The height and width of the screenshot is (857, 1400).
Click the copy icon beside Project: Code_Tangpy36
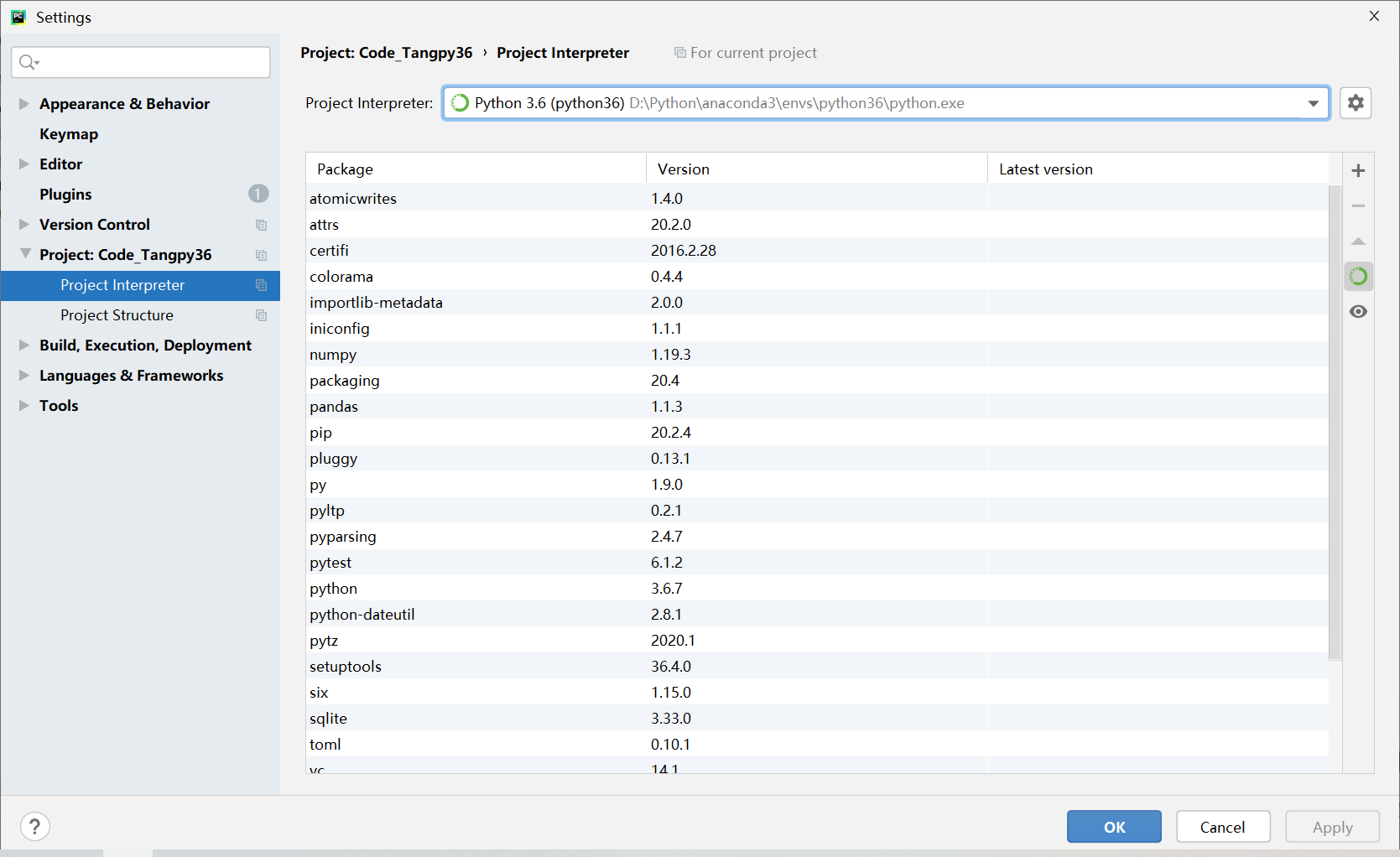(261, 255)
